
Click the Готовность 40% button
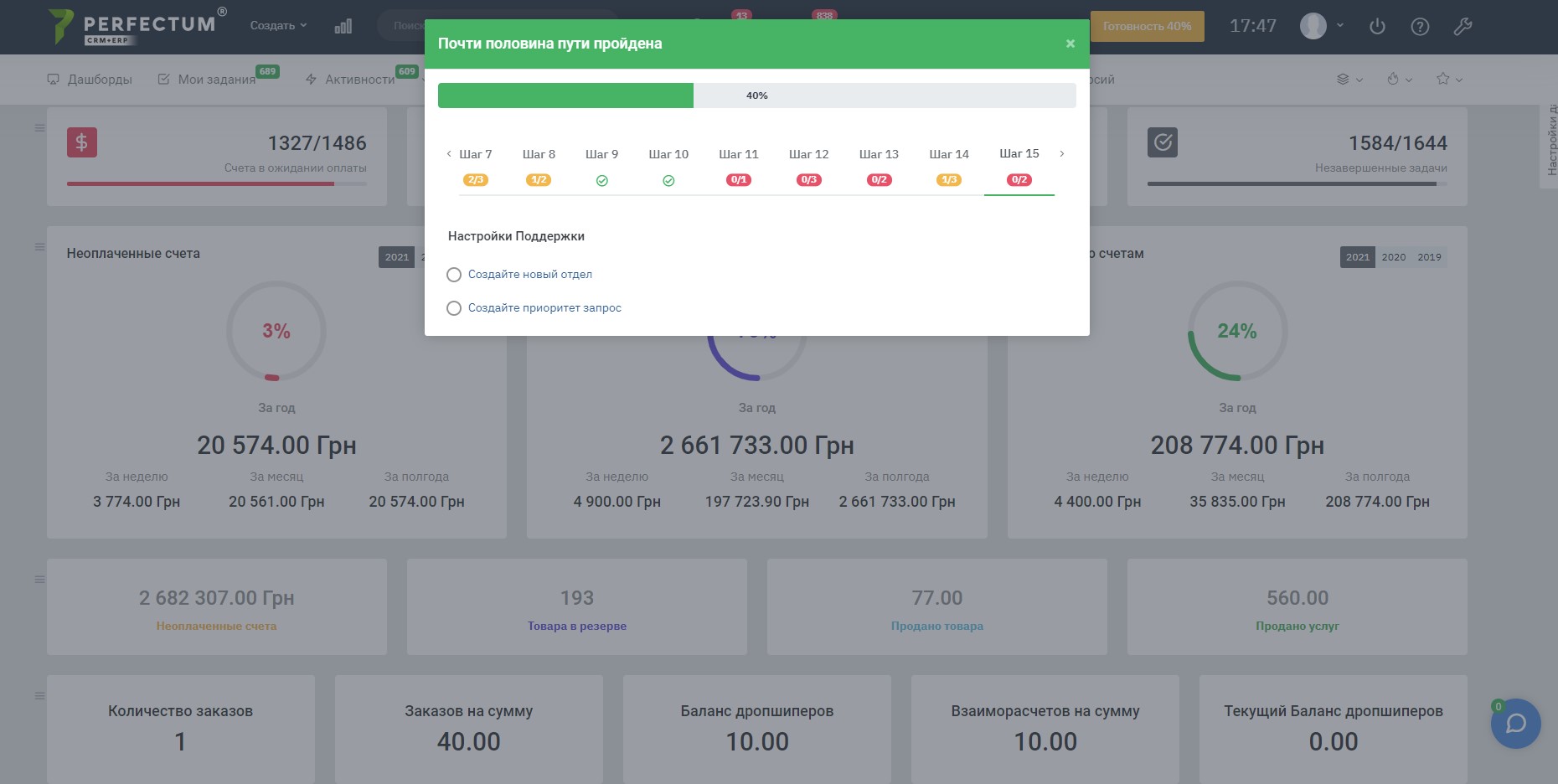[x=1147, y=26]
